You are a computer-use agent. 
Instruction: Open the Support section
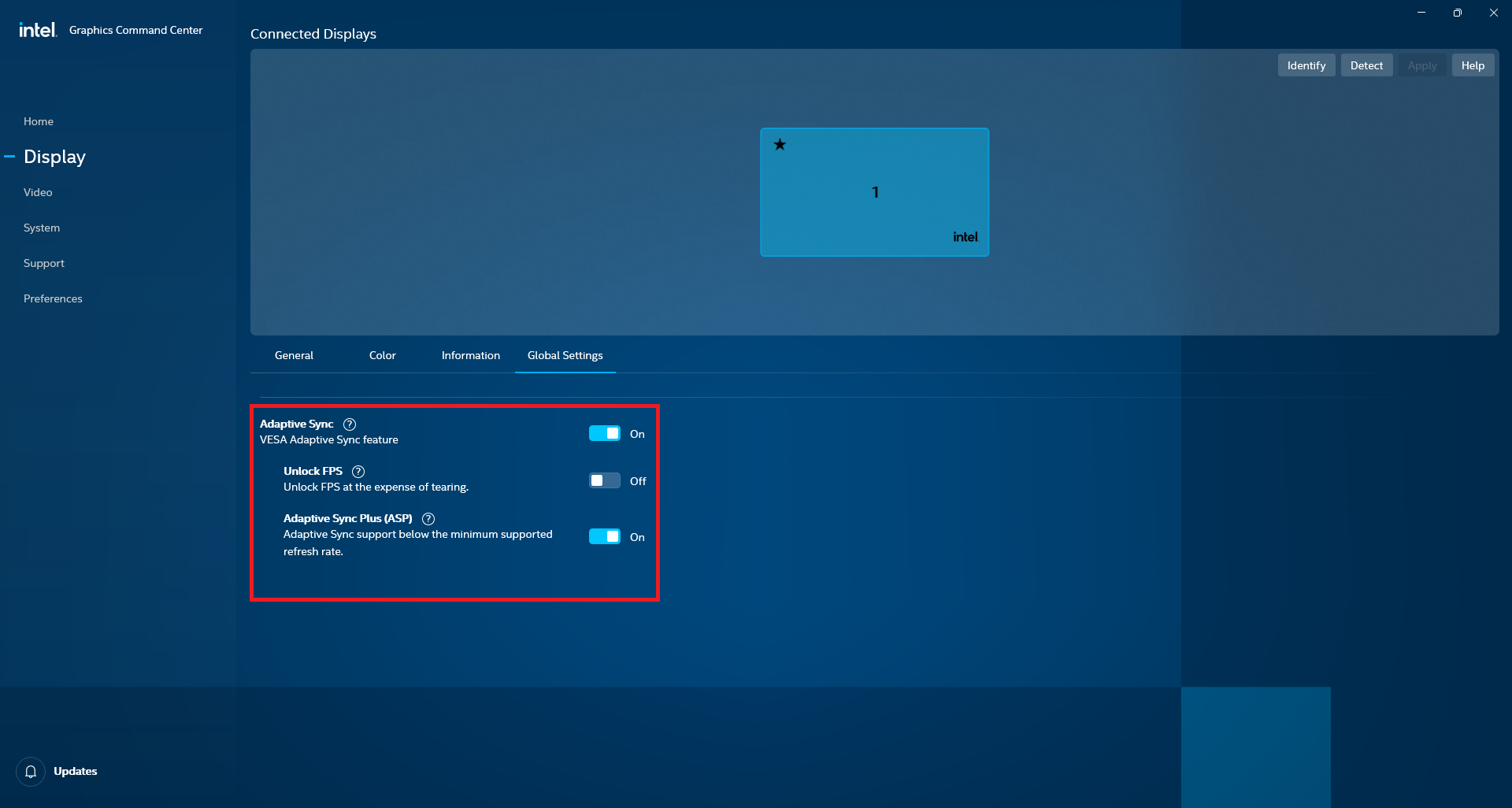pos(44,263)
